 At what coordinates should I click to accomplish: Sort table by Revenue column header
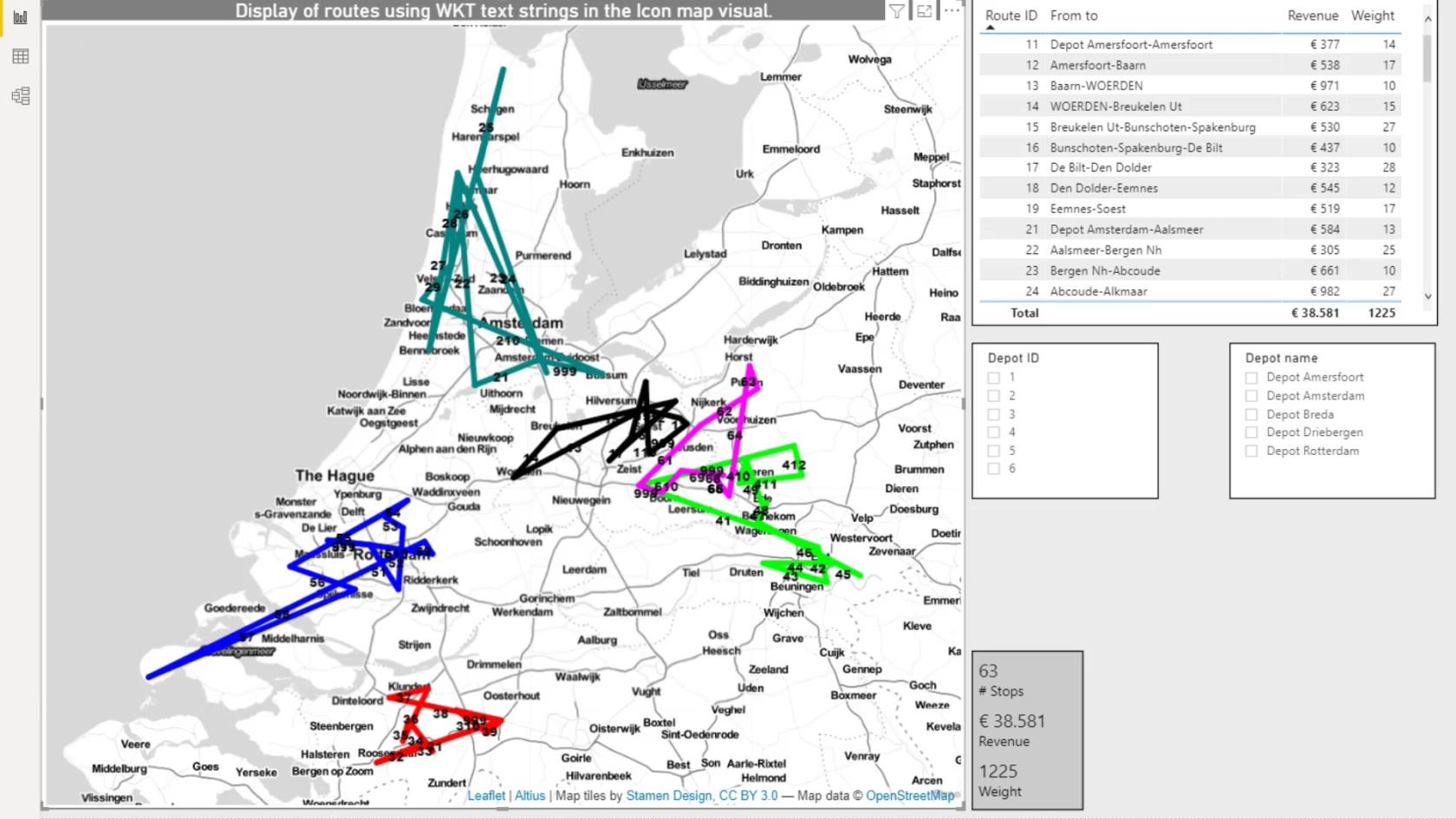(x=1313, y=16)
